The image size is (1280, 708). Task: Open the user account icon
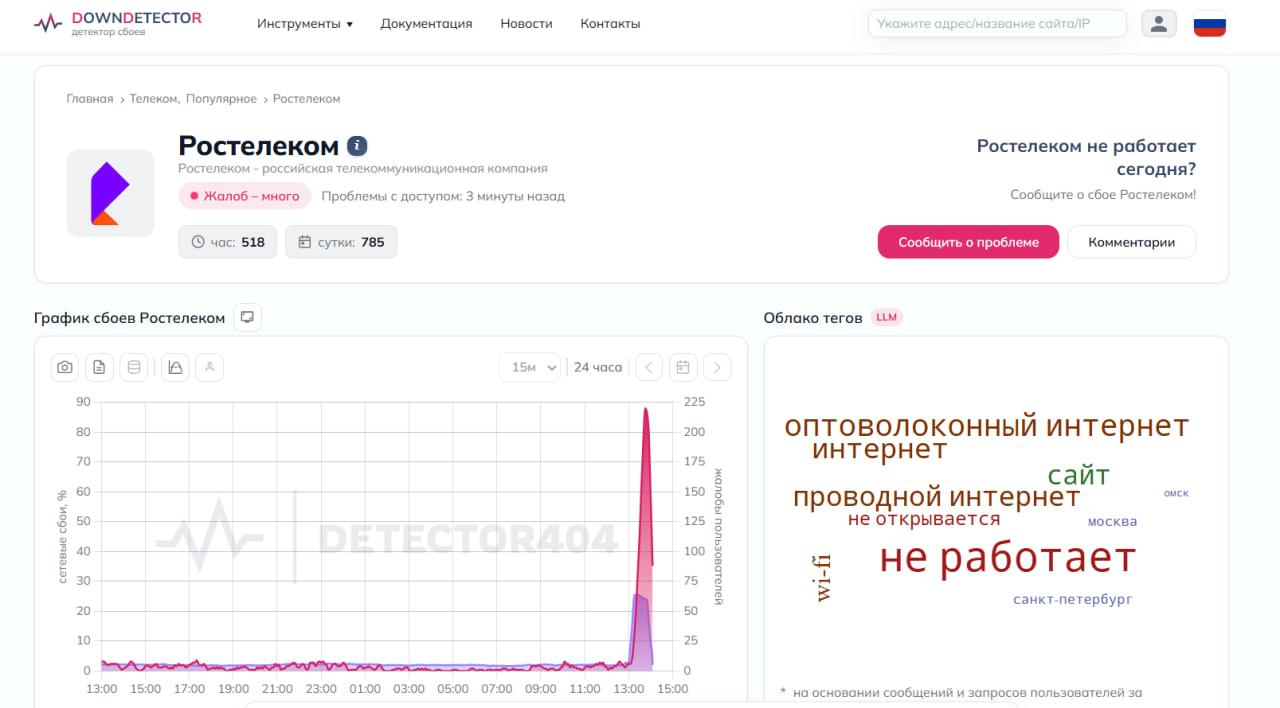(x=1159, y=24)
